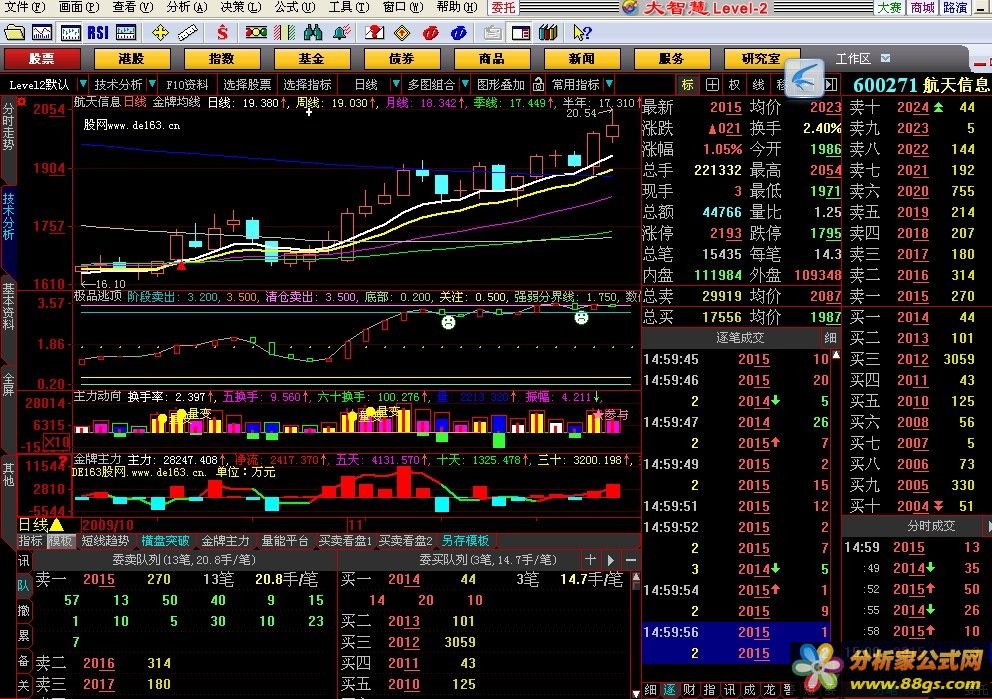Click the F10资料 button
The width and height of the screenshot is (992, 699).
tap(187, 84)
